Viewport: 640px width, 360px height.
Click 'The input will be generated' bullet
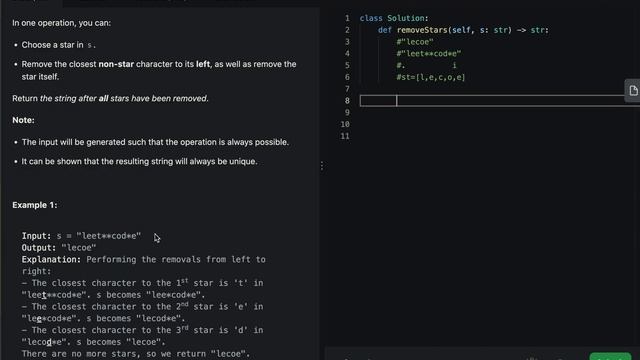(155, 142)
